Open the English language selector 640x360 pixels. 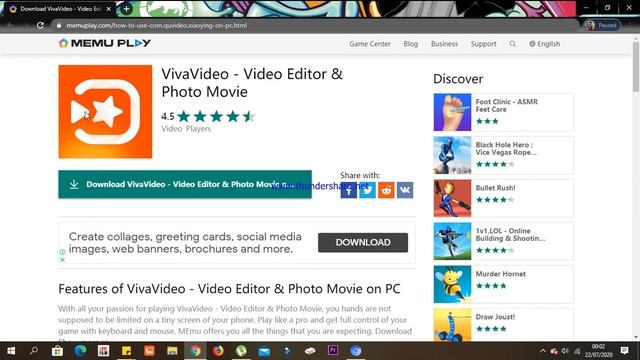coord(544,44)
